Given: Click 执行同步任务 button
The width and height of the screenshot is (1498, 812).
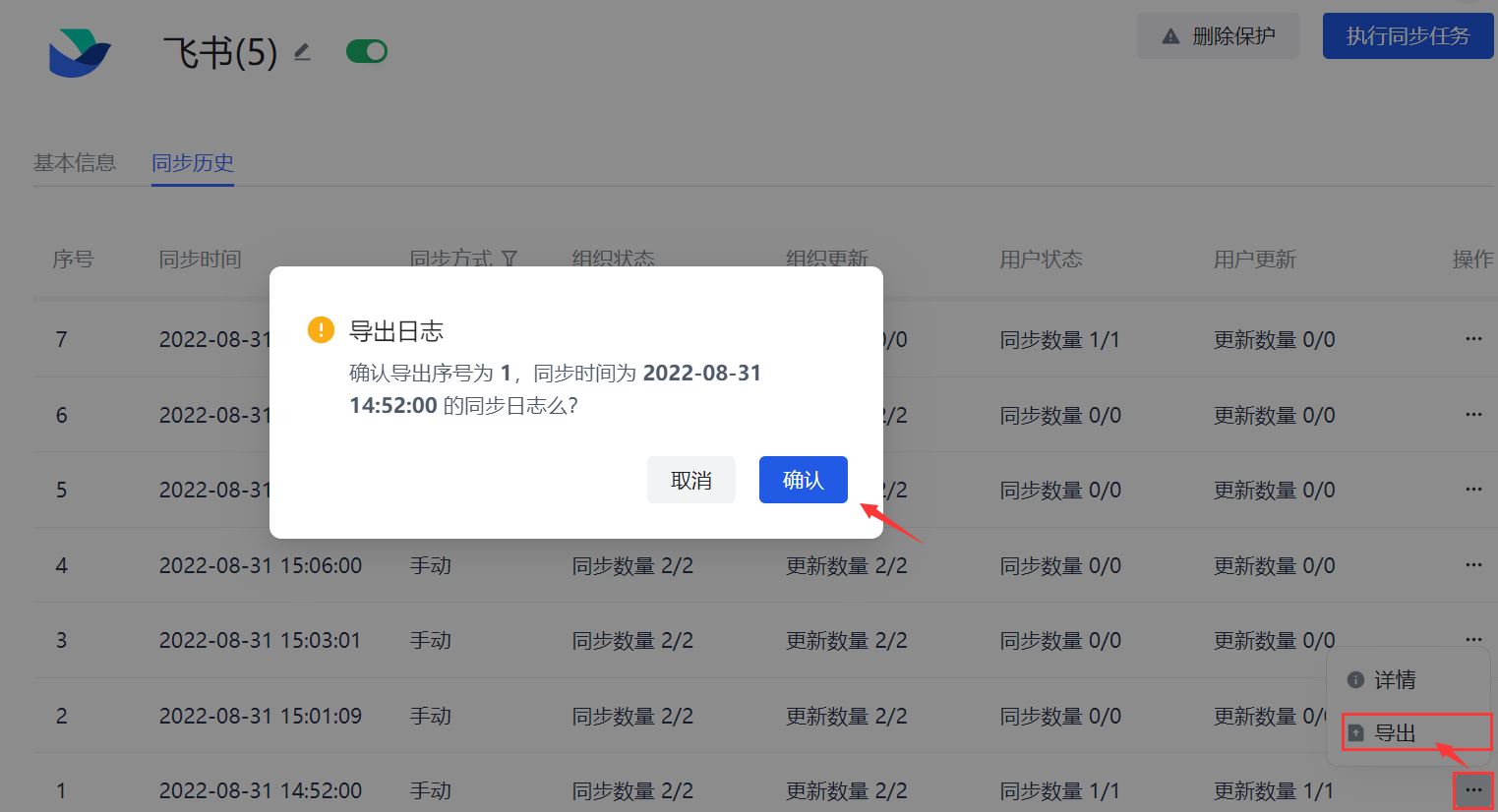Looking at the screenshot, I should (x=1408, y=36).
